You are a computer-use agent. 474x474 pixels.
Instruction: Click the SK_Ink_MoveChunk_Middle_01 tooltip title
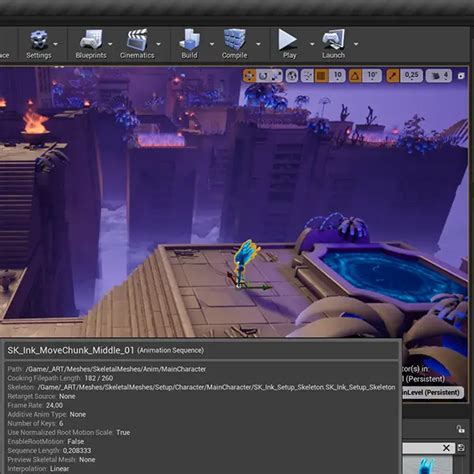pyautogui.click(x=71, y=350)
